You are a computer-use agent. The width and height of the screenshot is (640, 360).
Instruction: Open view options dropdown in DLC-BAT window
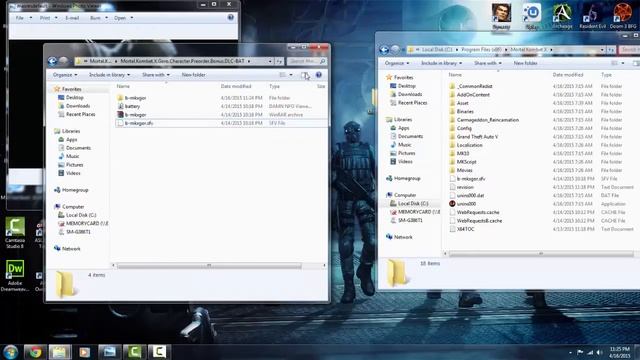click(291, 75)
